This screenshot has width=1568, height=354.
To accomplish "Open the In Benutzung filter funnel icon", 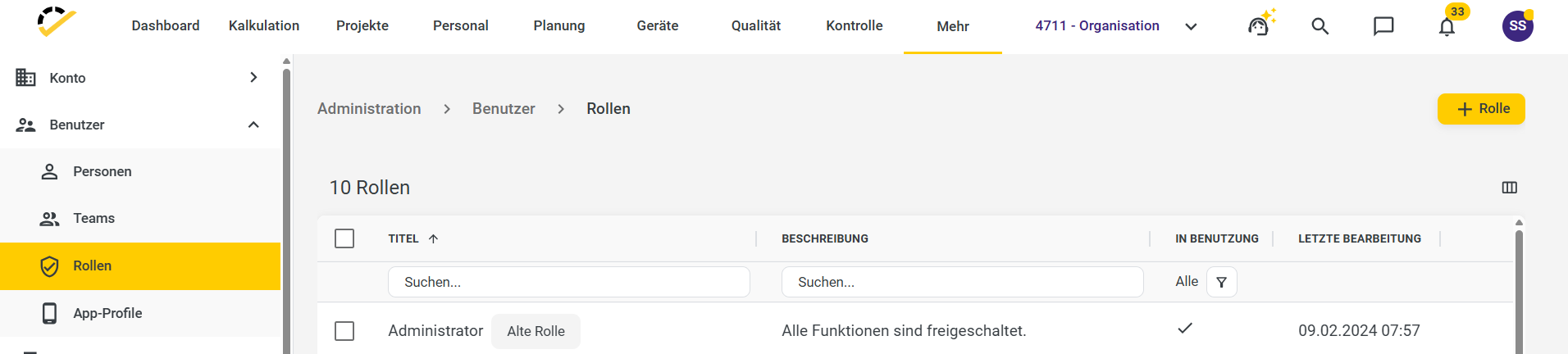I will point(1221,282).
